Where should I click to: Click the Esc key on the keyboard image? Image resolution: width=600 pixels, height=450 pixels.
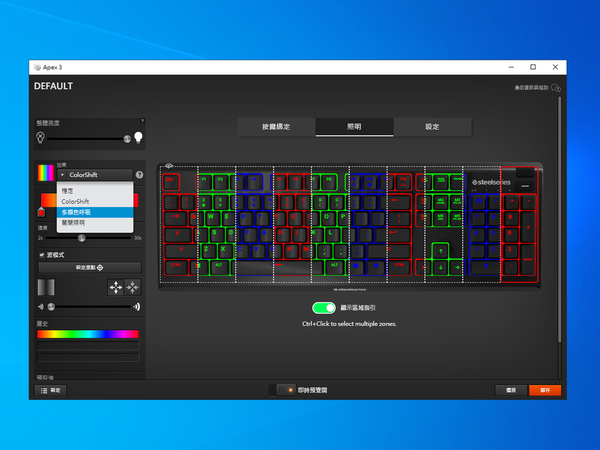[170, 182]
